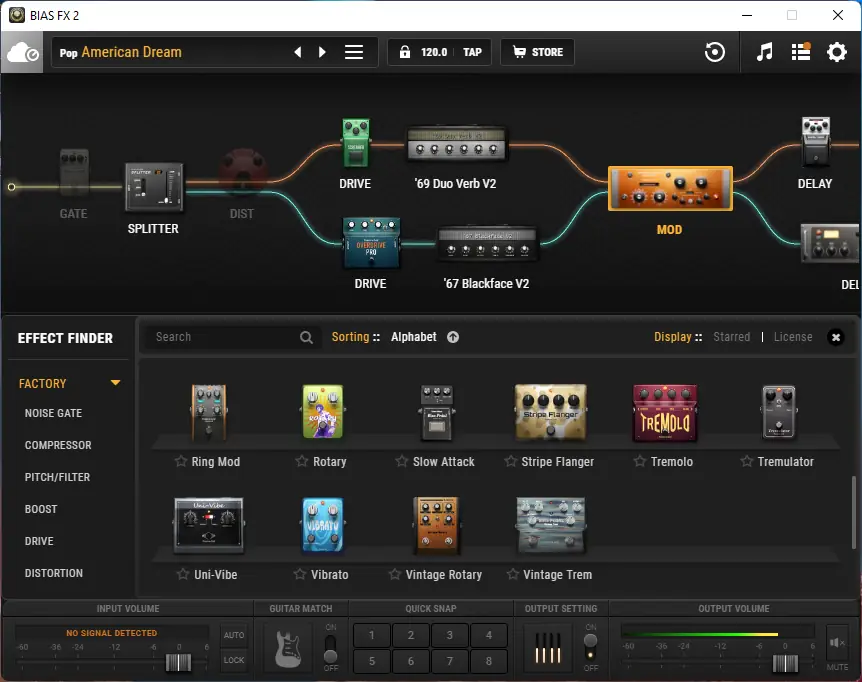Click the input volume slider handle

(178, 662)
